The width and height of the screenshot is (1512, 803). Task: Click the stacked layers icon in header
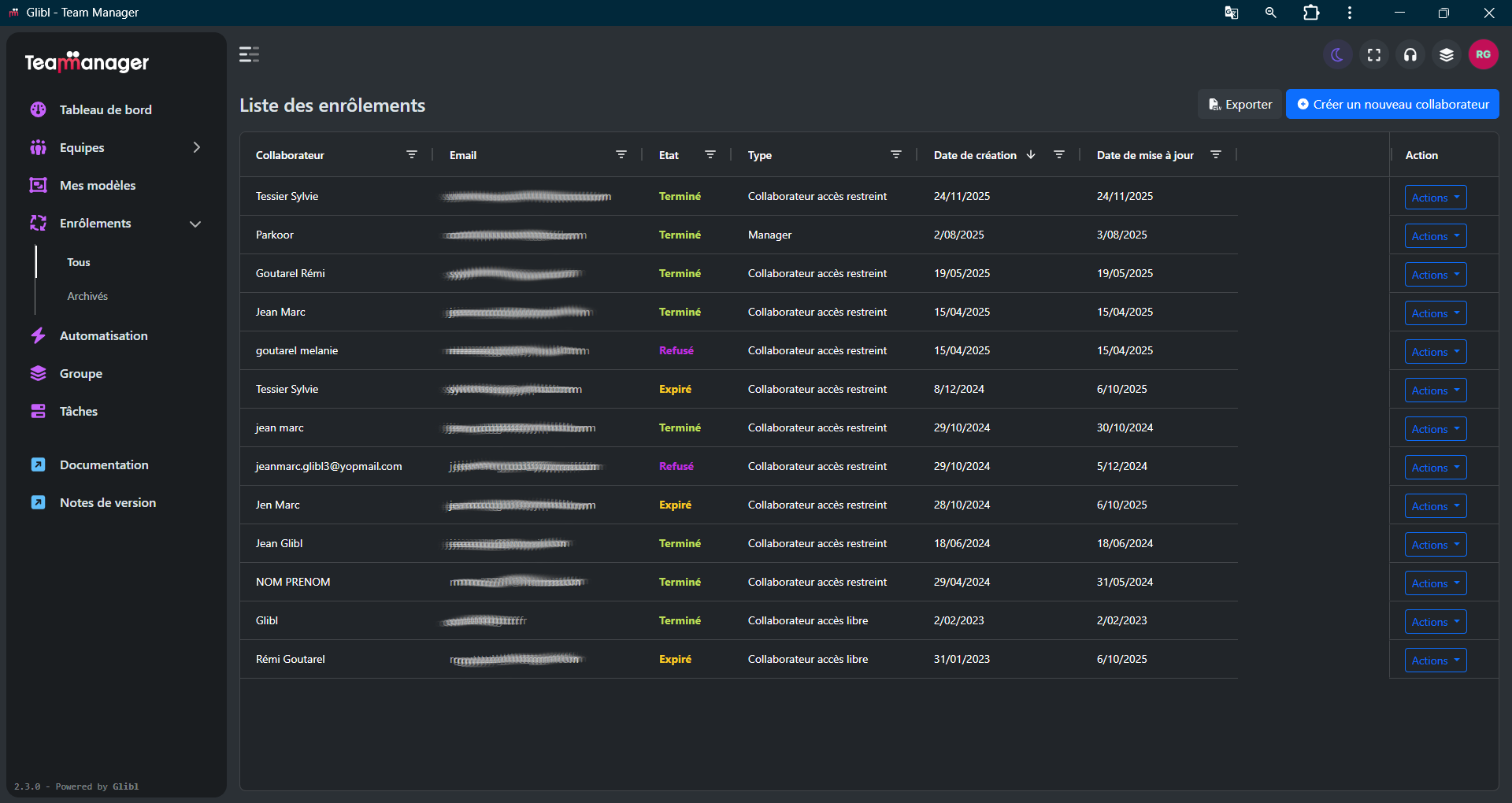[1447, 55]
